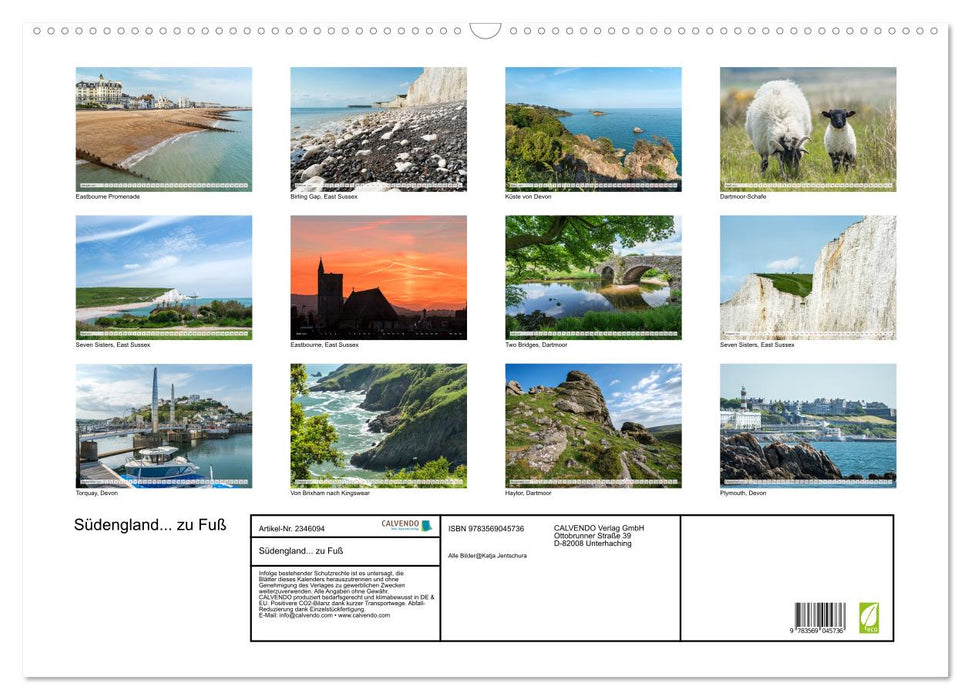Click the ISBN barcode
This screenshot has height=700, width=971.
pos(819,618)
